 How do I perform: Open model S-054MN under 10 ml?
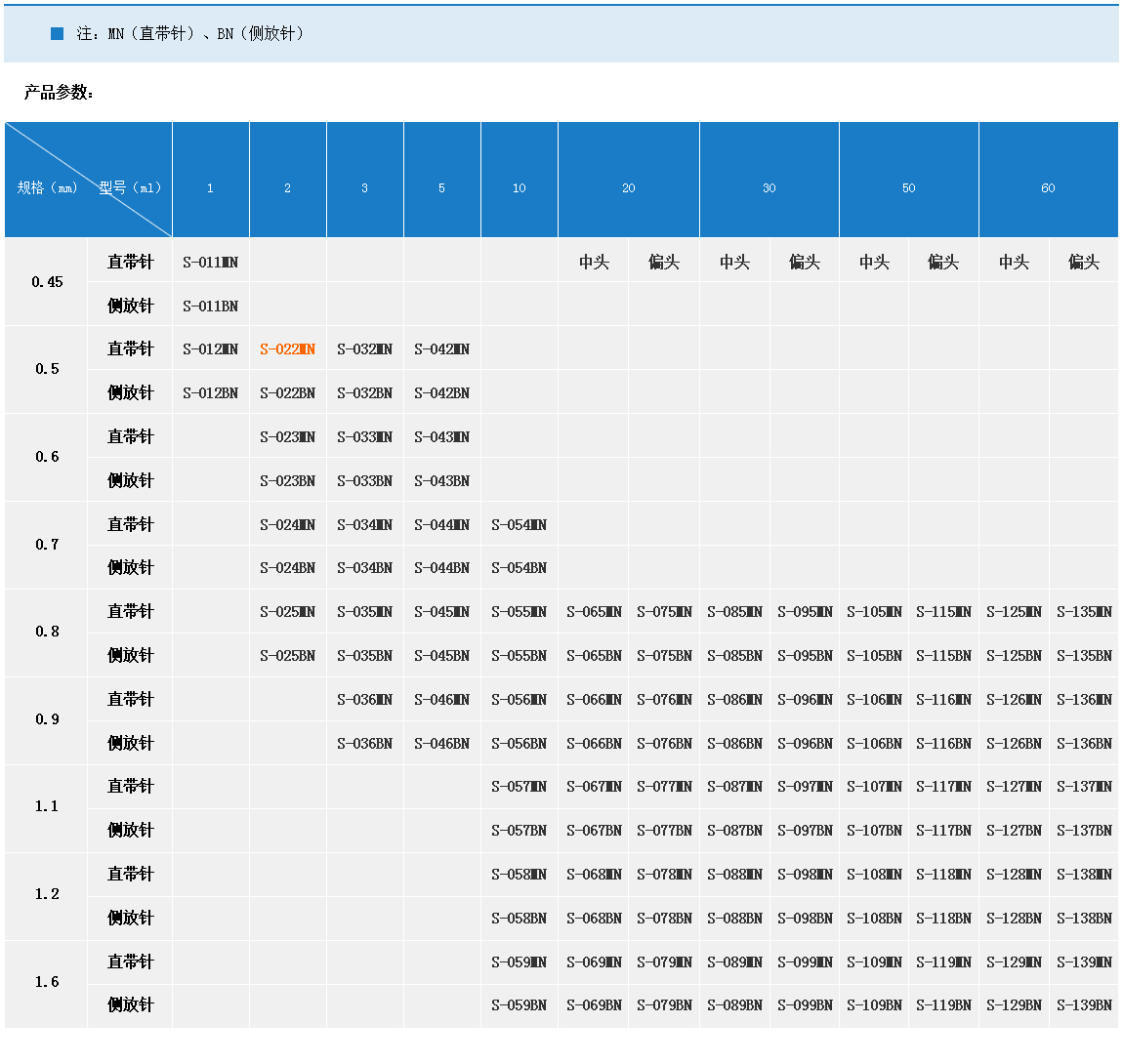pos(519,524)
